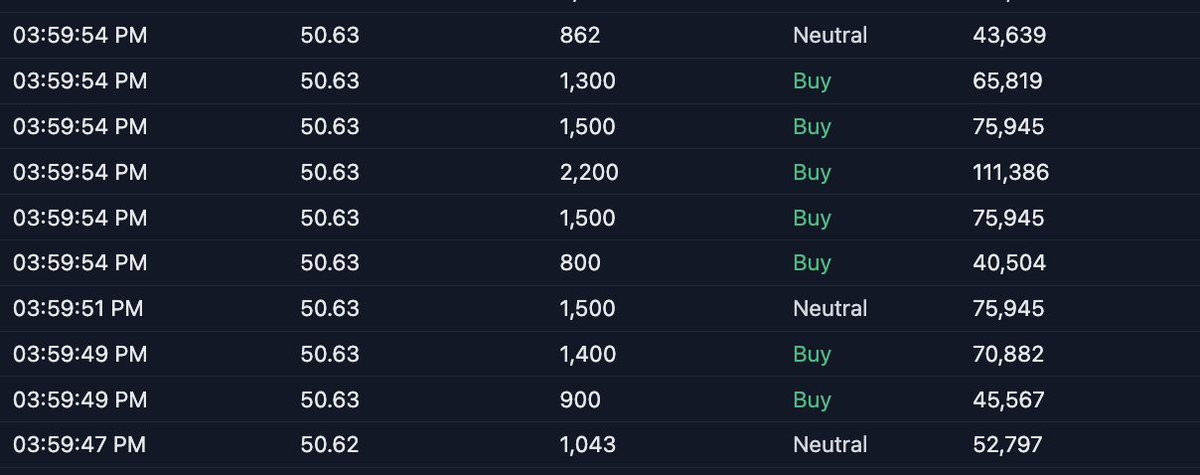Select the trade with size 862
Screen dimensions: 1200x475
tap(600, 36)
